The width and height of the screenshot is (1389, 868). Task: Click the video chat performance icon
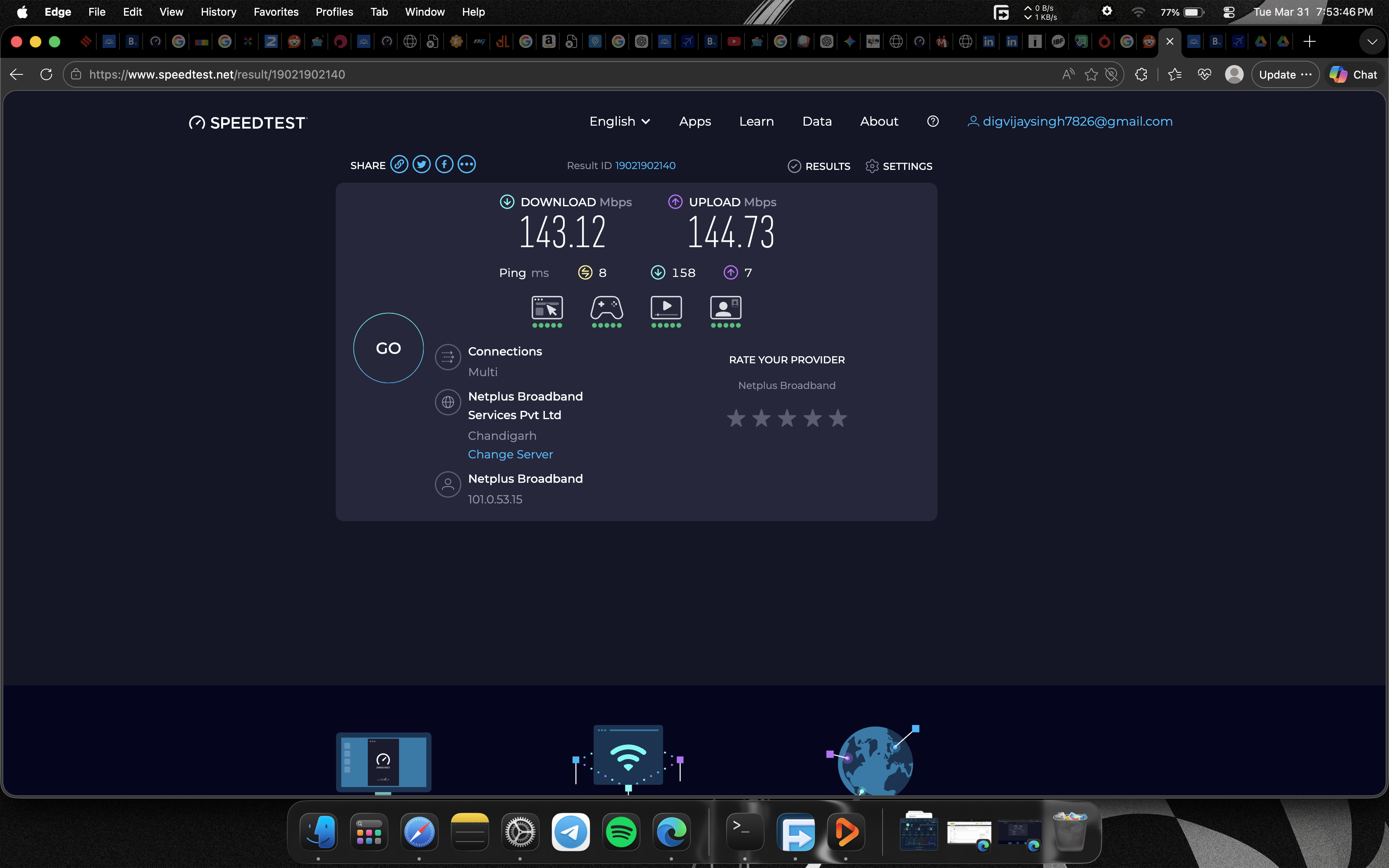tap(726, 308)
